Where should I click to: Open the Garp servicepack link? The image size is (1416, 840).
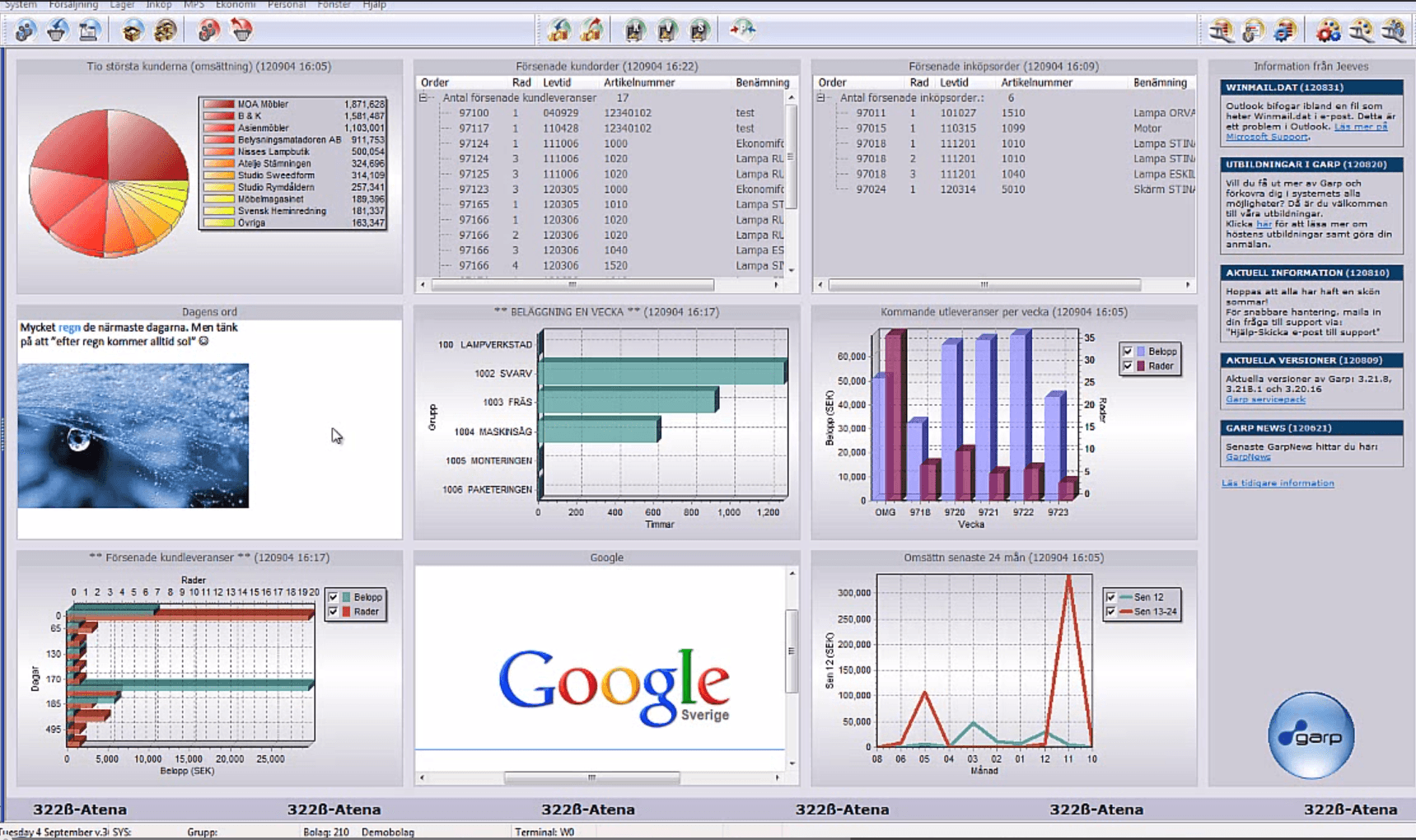[x=1265, y=399]
